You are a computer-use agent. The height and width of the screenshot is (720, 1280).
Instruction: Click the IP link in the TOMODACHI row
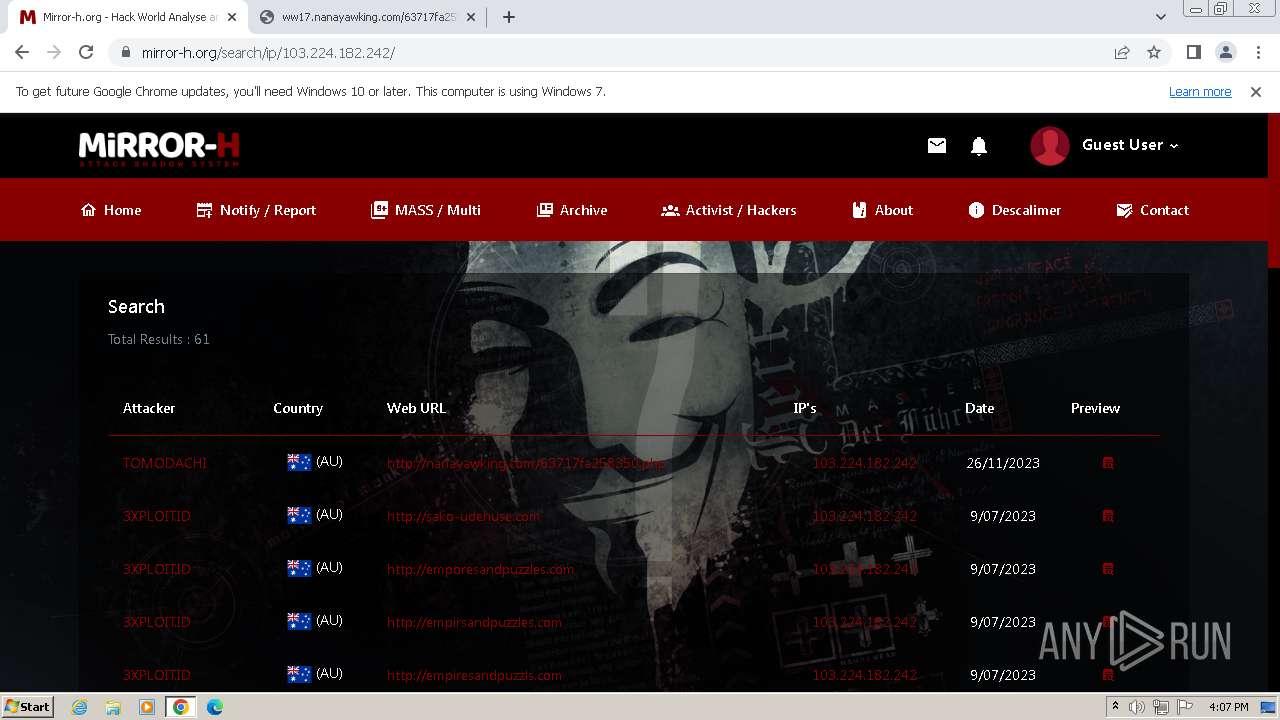[x=864, y=463]
